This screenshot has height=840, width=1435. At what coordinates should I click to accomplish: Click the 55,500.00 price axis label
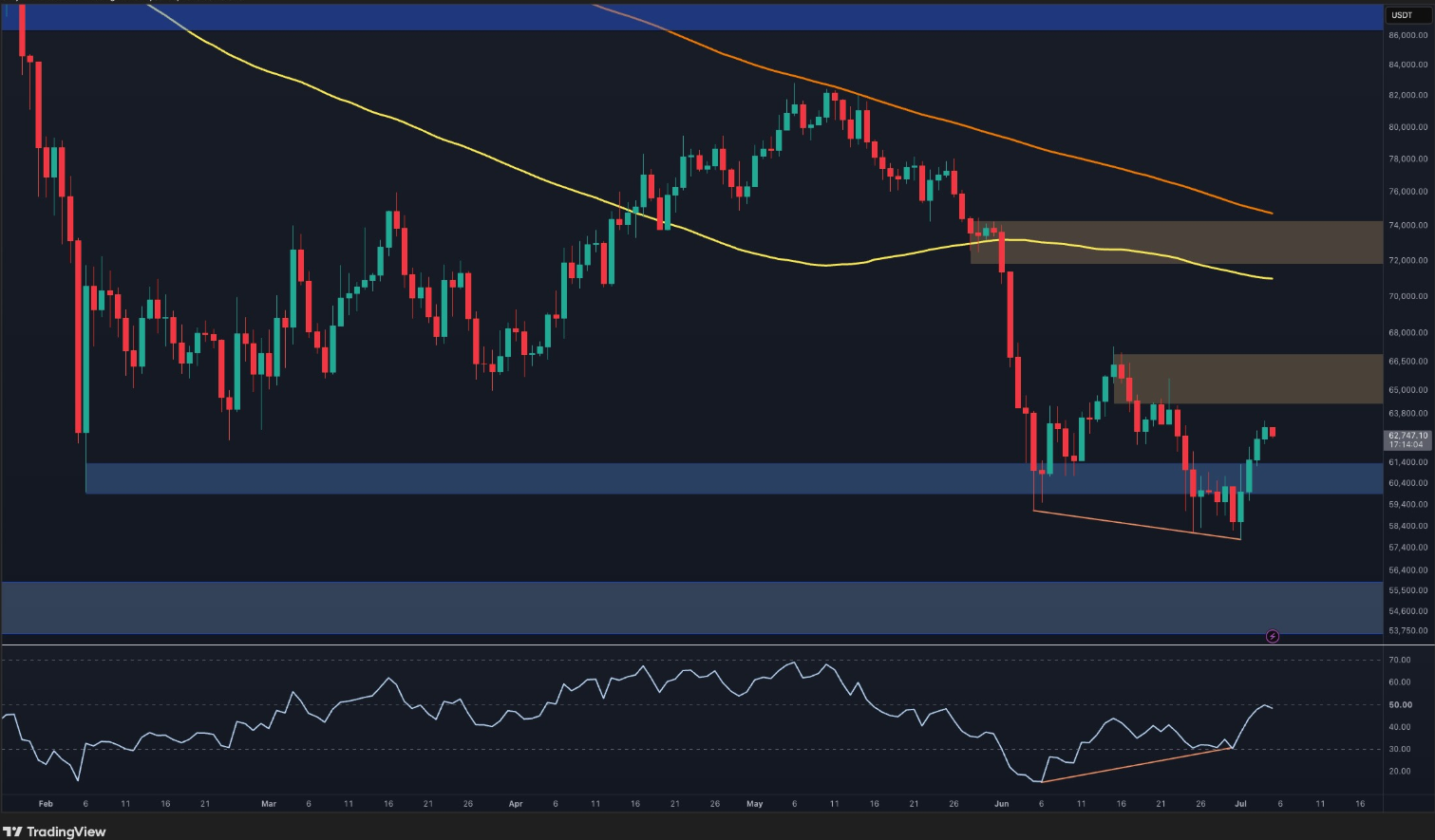pos(1407,590)
